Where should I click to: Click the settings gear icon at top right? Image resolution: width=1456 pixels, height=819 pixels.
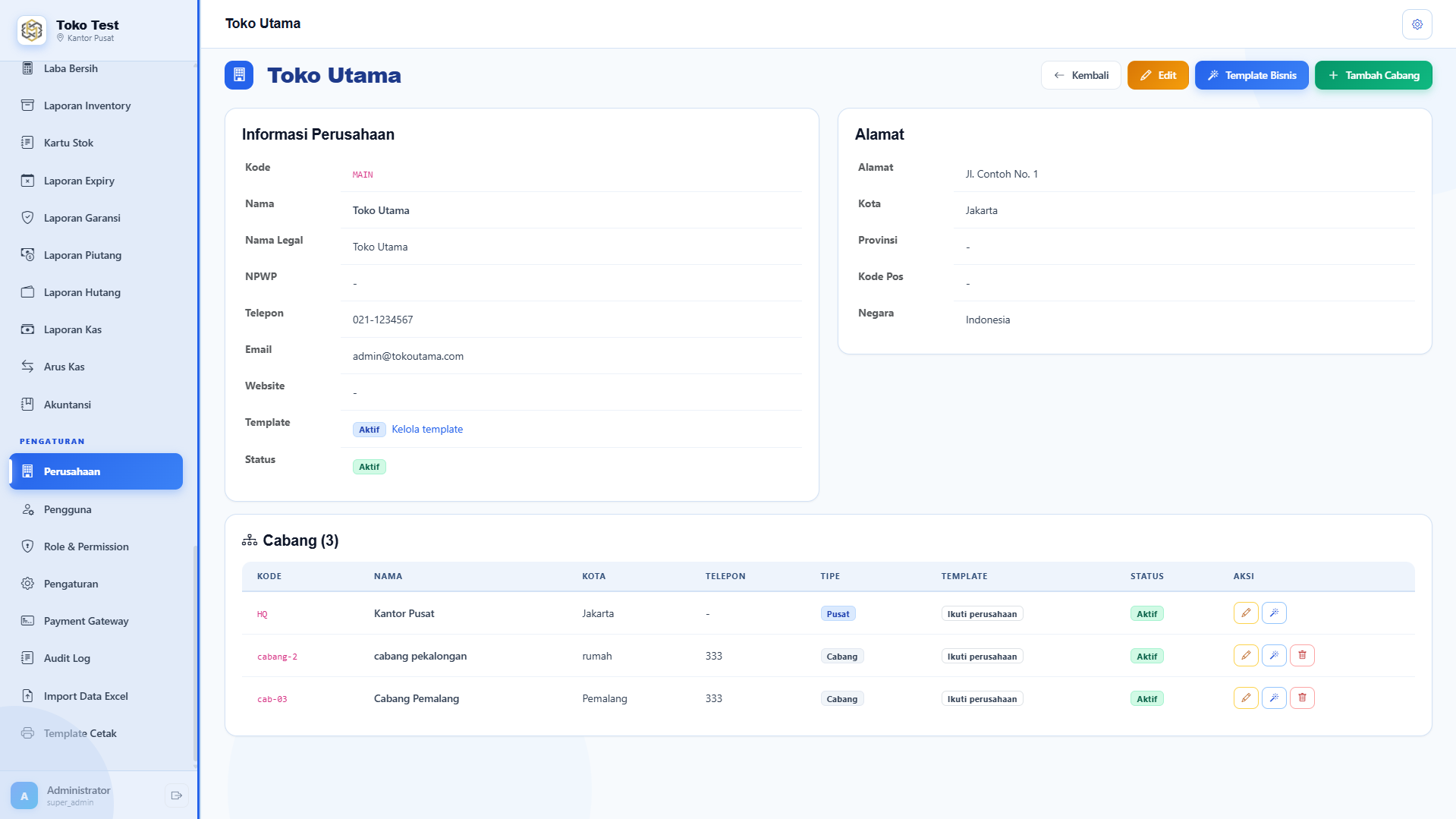tap(1417, 24)
